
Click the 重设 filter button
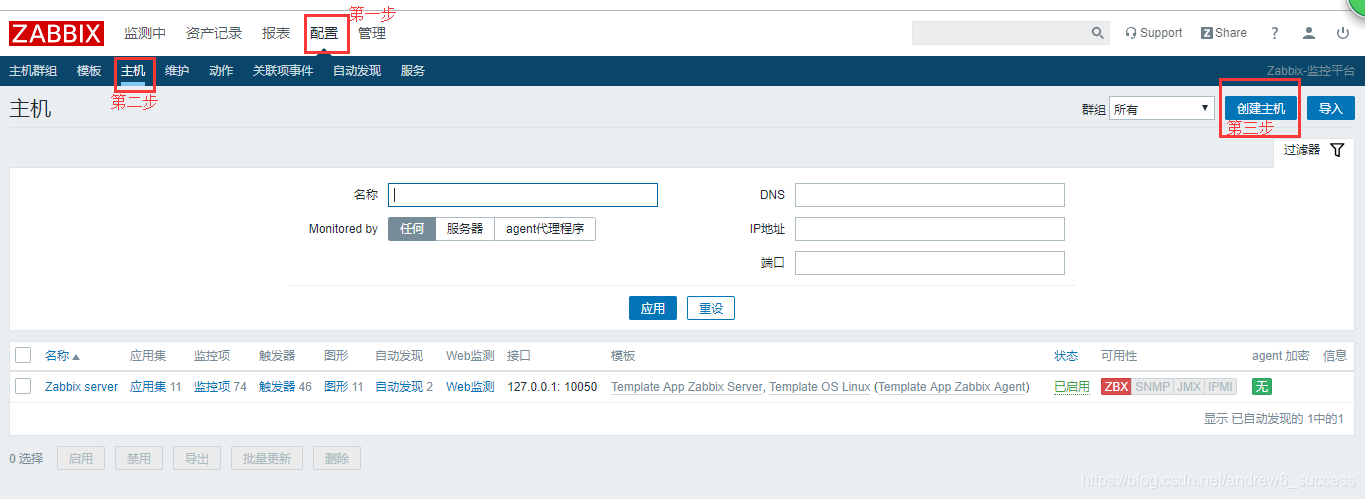[711, 308]
